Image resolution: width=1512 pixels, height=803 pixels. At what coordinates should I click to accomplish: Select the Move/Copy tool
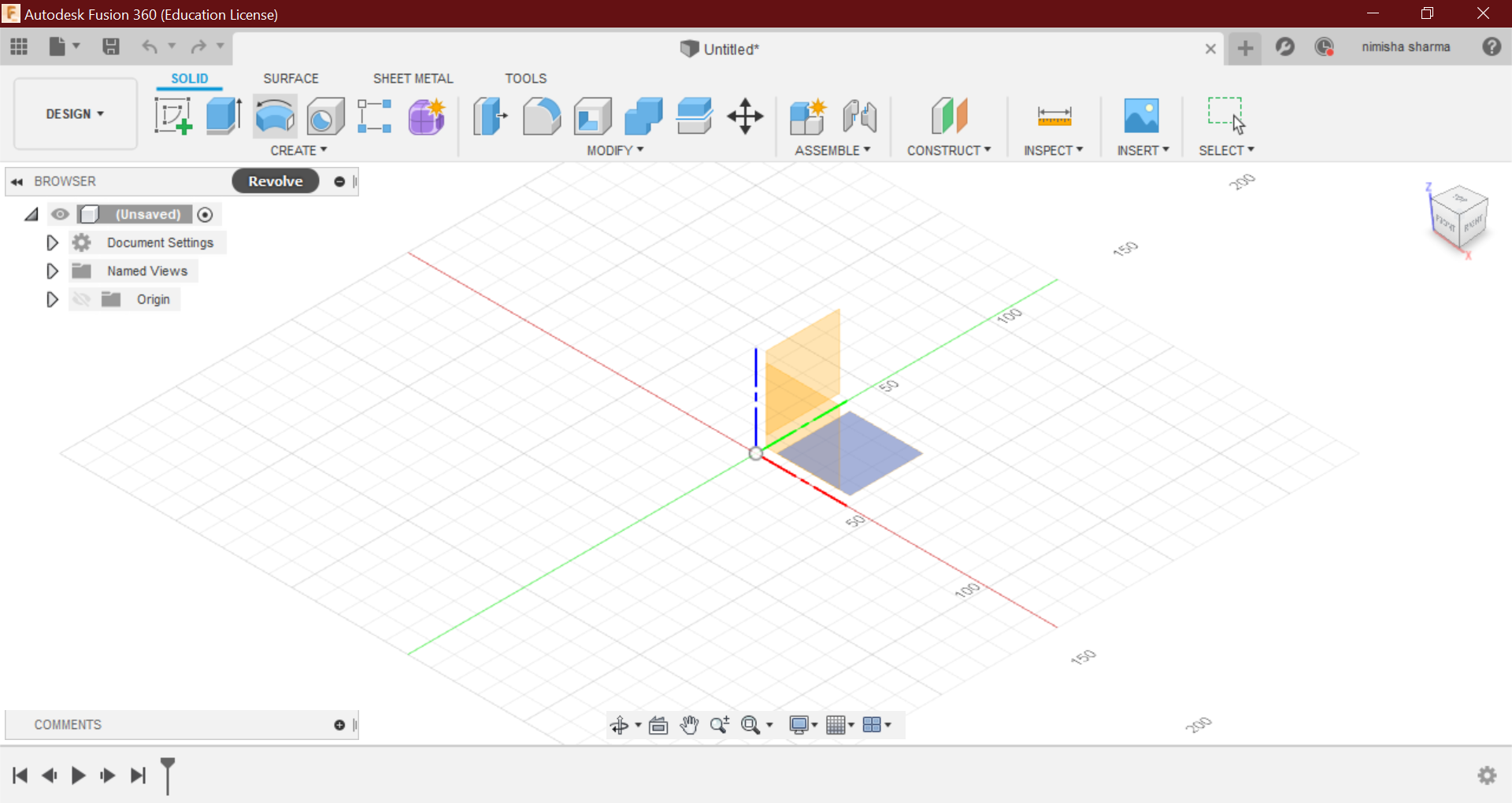[745, 117]
